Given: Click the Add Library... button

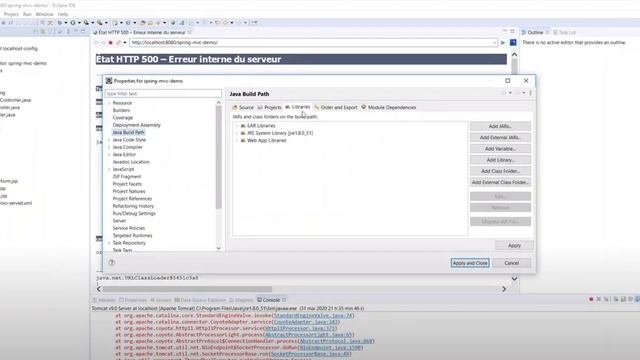Looking at the screenshot, I should [500, 160].
